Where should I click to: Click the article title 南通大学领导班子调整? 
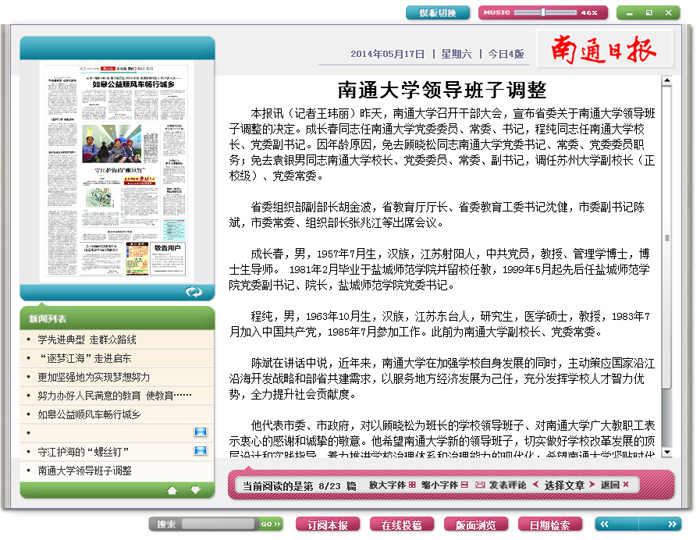[442, 90]
